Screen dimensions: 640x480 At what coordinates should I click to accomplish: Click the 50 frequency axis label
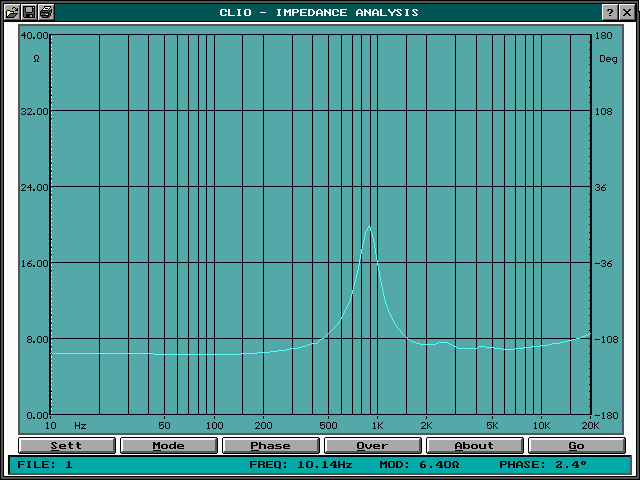tap(164, 426)
